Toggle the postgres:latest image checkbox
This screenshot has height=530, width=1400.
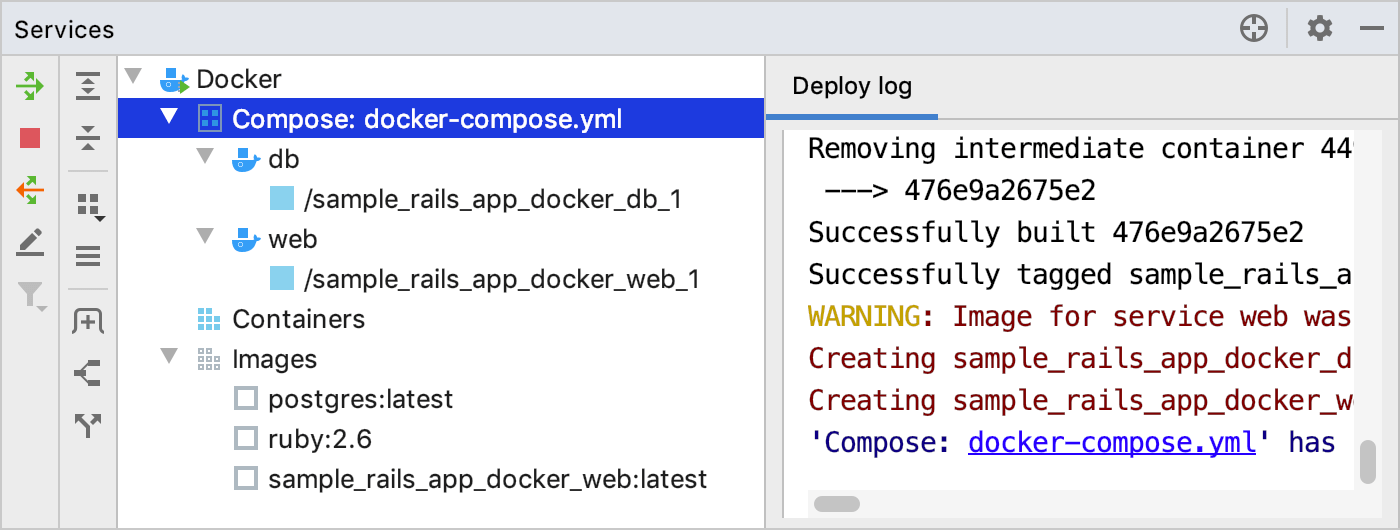coord(245,399)
